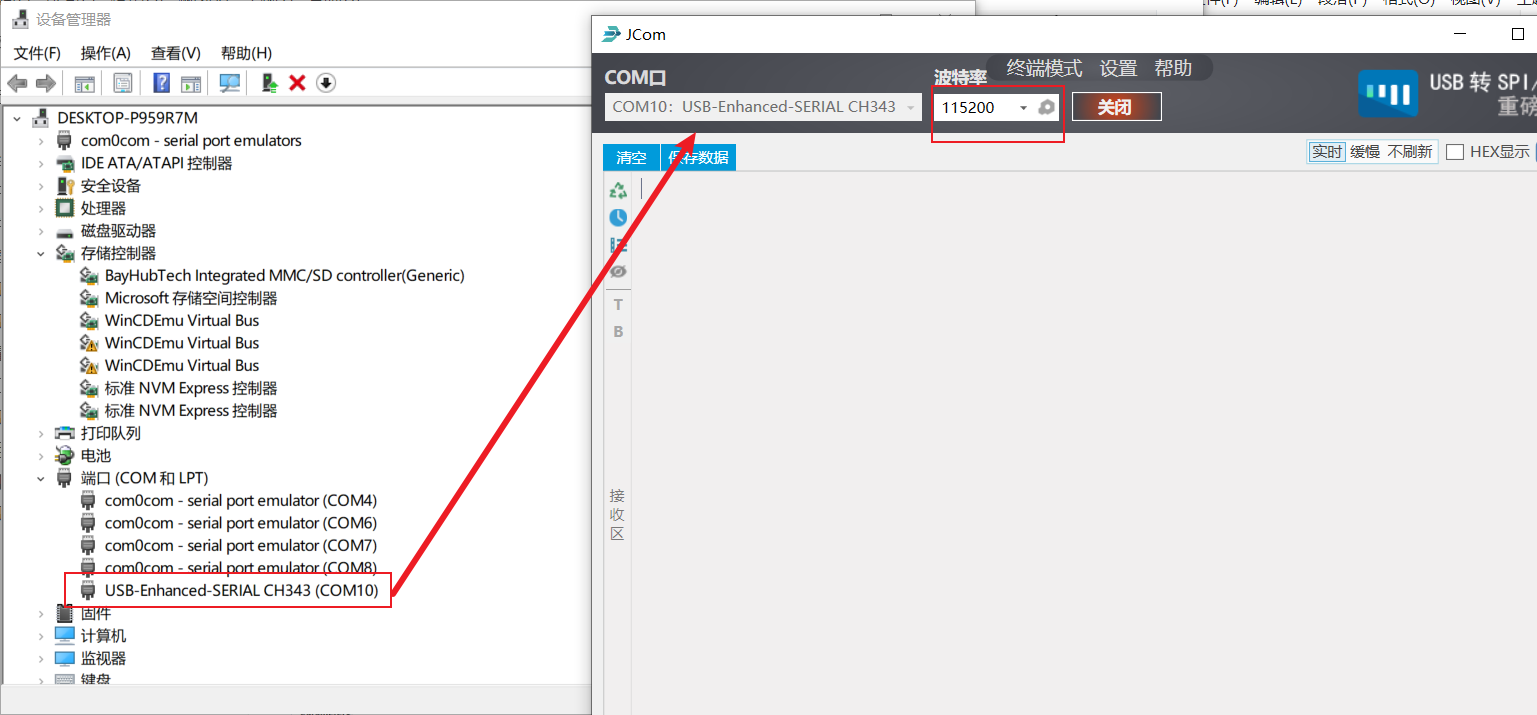Viewport: 1537px width, 715px height.
Task: Click the scan for hardware changes icon
Action: (x=230, y=83)
